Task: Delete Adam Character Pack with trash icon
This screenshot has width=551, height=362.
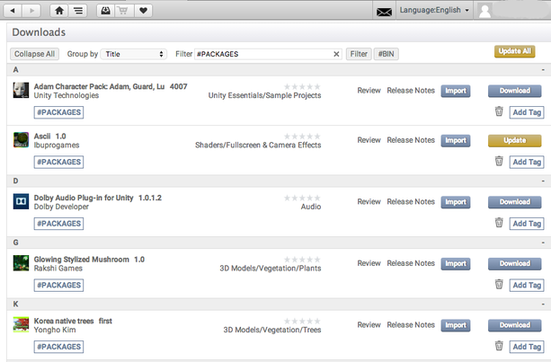Action: (x=499, y=111)
